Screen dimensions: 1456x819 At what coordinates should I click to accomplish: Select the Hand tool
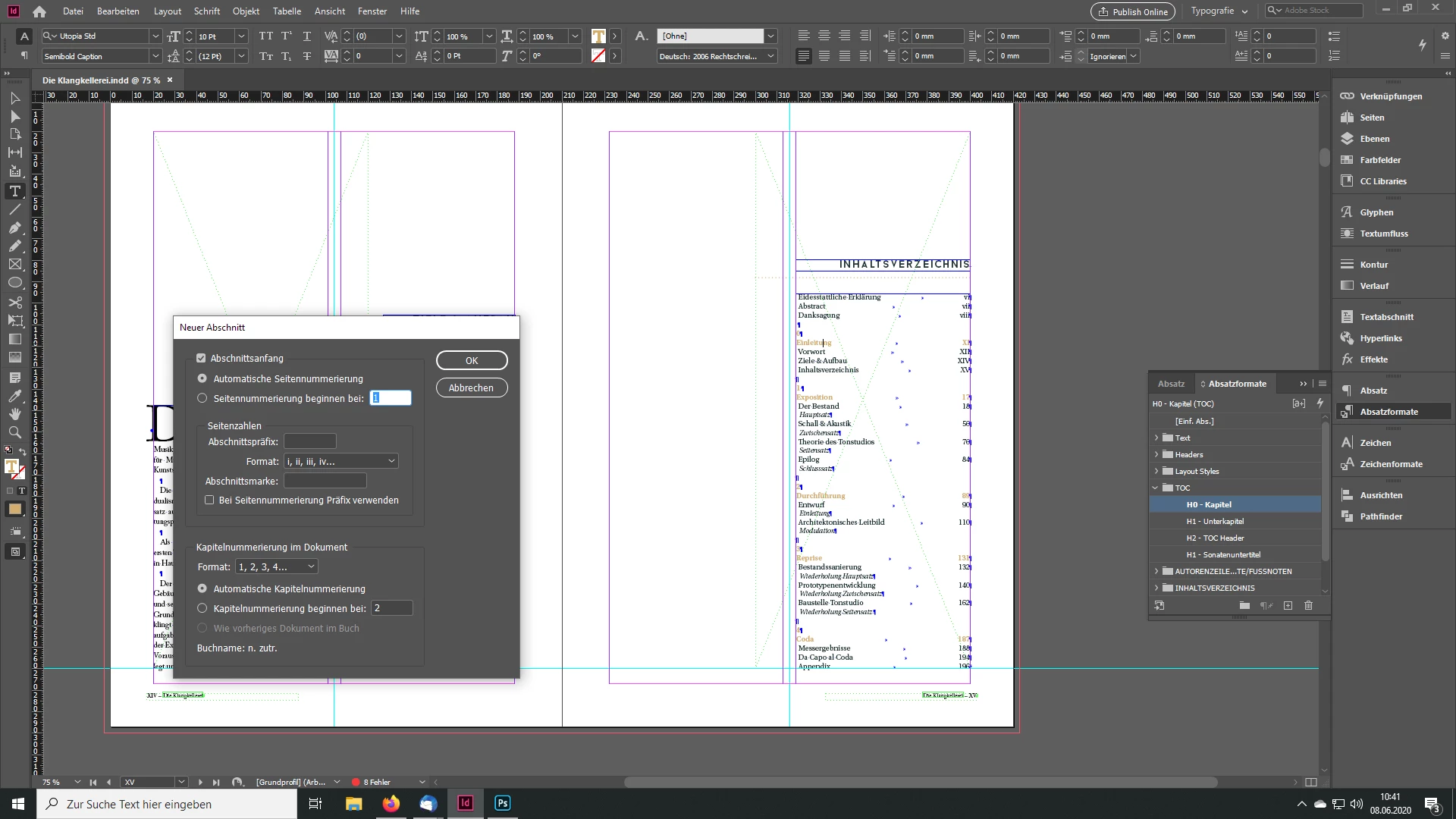(14, 414)
